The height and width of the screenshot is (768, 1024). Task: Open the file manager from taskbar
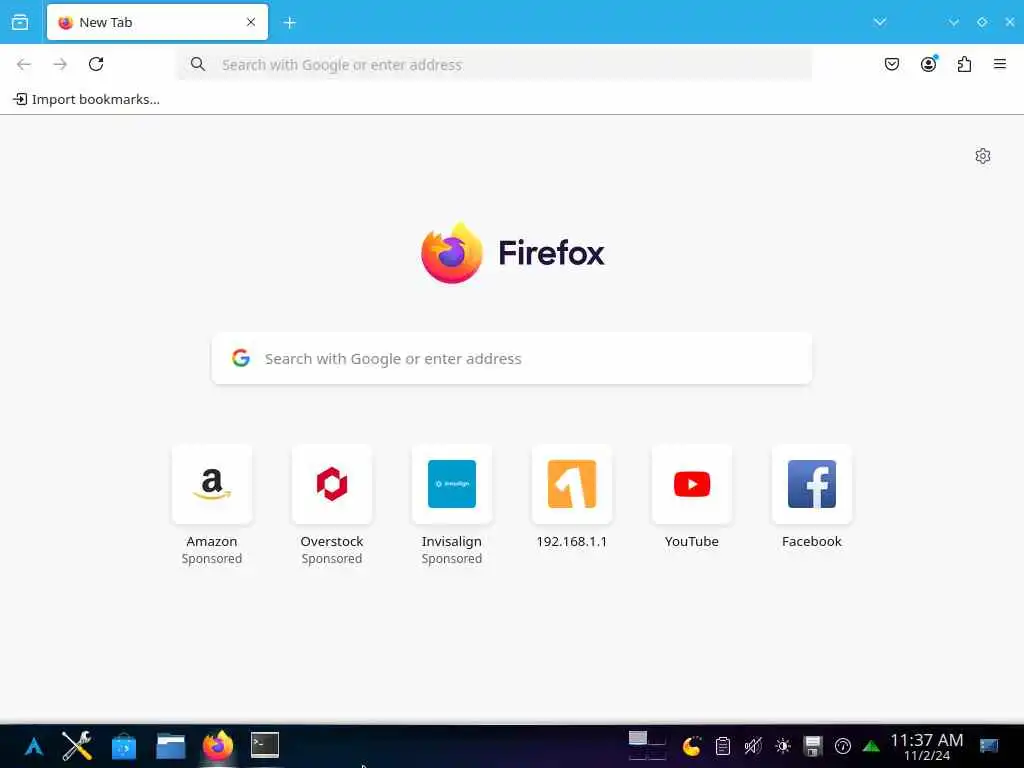coord(170,746)
